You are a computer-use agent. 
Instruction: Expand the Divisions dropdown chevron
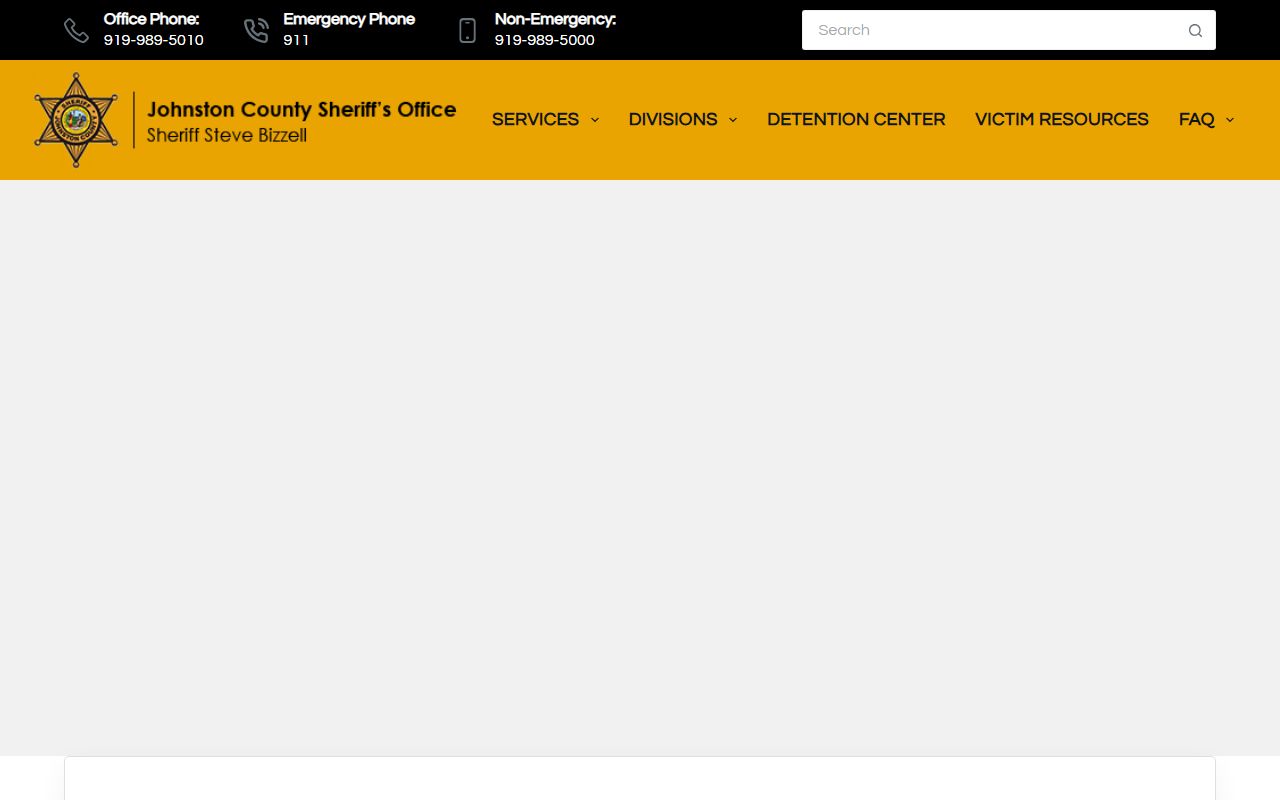[733, 120]
